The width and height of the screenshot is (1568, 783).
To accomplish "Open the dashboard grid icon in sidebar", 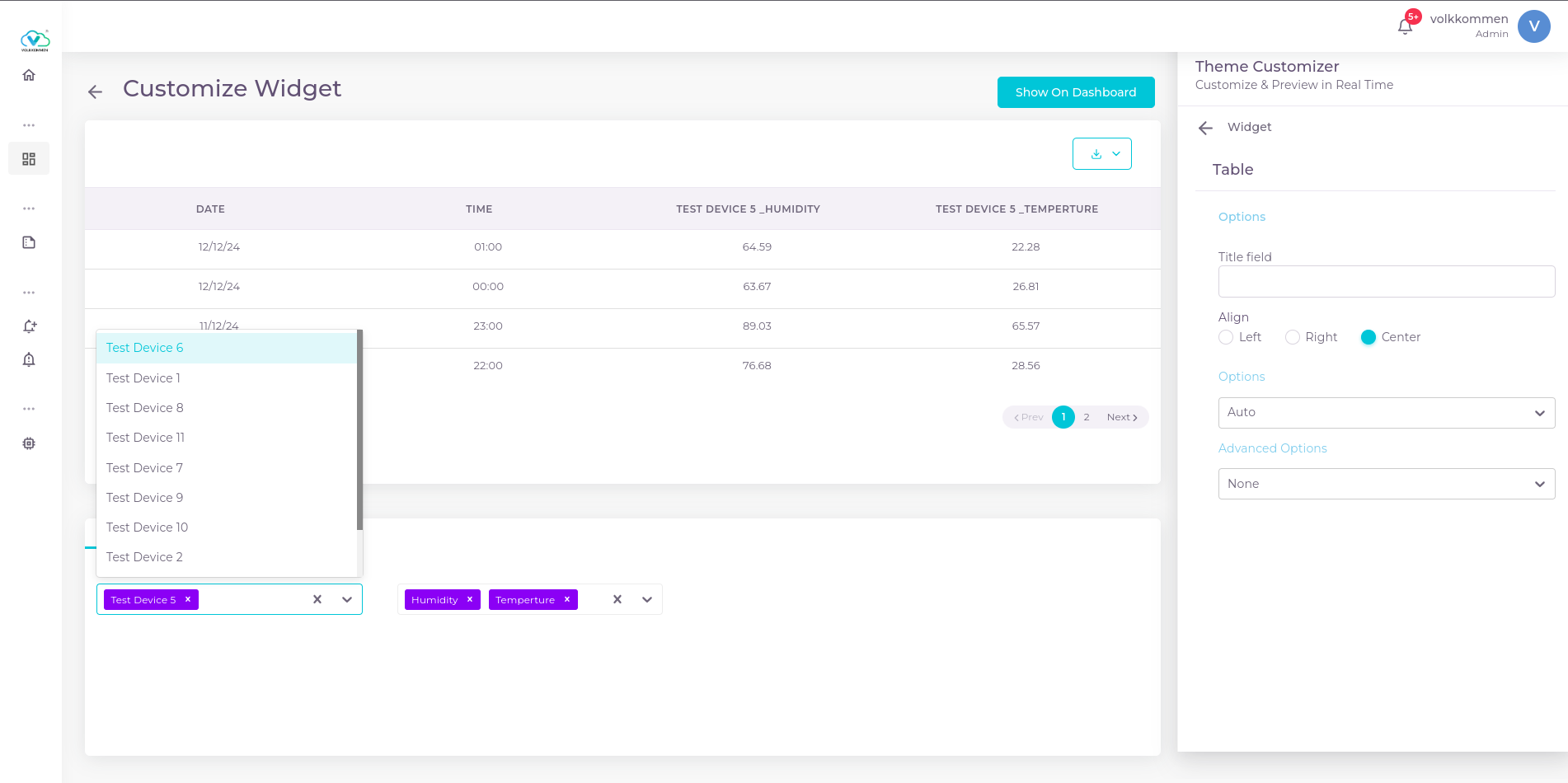I will pos(29,159).
